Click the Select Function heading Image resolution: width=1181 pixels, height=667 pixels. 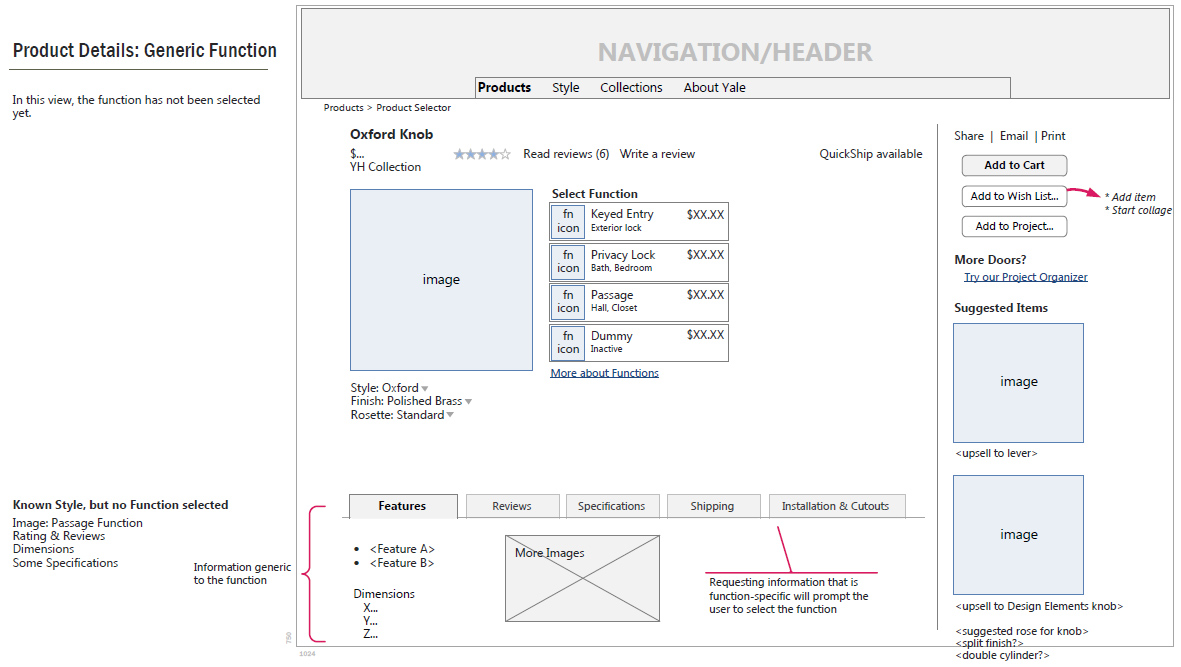coord(595,193)
